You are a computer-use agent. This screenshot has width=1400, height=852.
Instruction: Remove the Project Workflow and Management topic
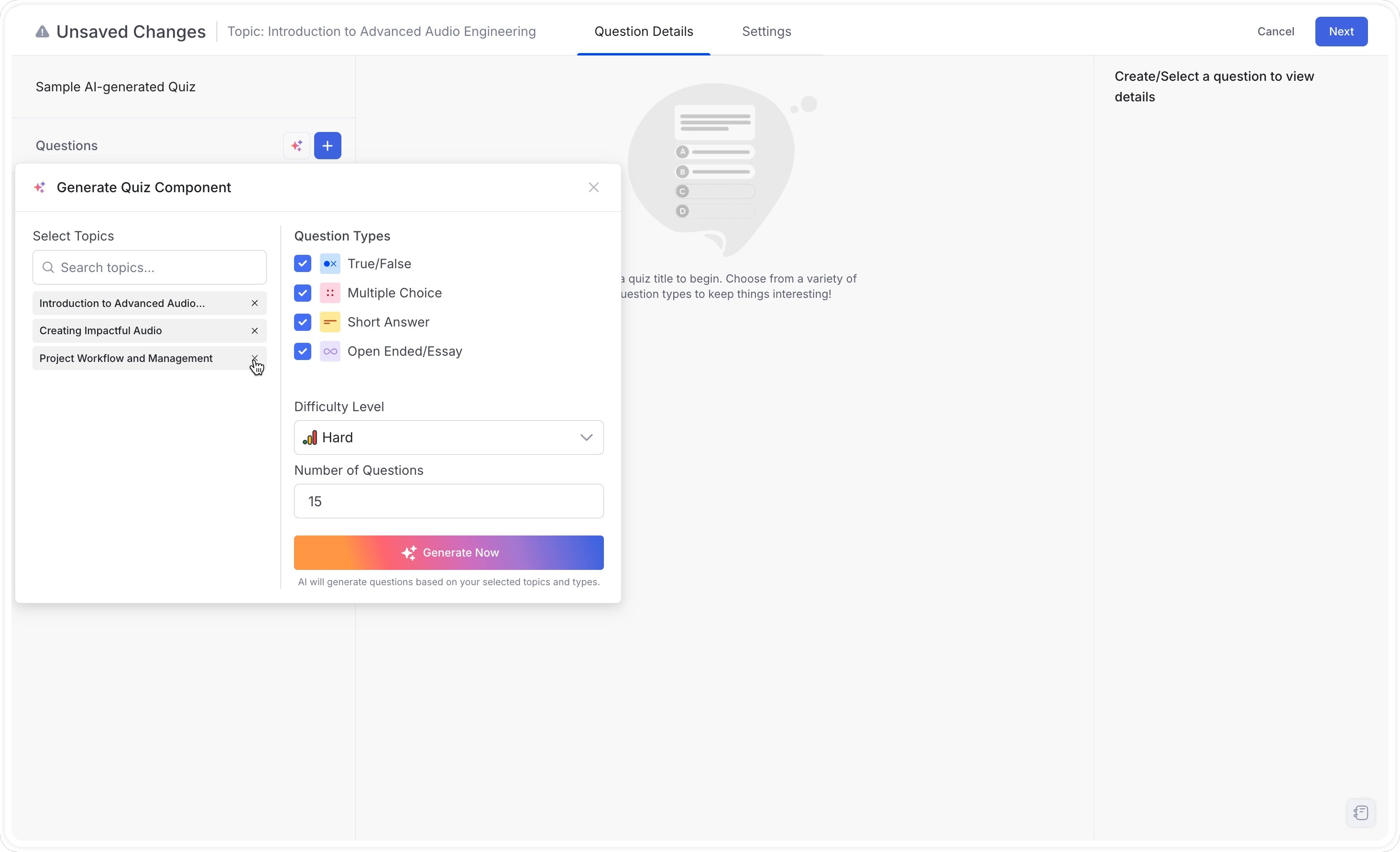click(x=254, y=359)
